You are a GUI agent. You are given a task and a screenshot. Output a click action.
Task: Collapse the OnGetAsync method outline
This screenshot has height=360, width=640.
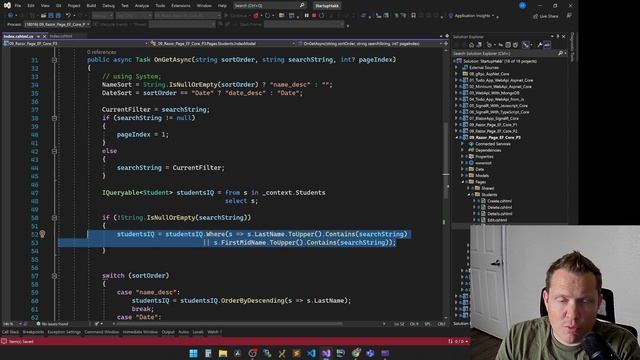click(x=54, y=60)
